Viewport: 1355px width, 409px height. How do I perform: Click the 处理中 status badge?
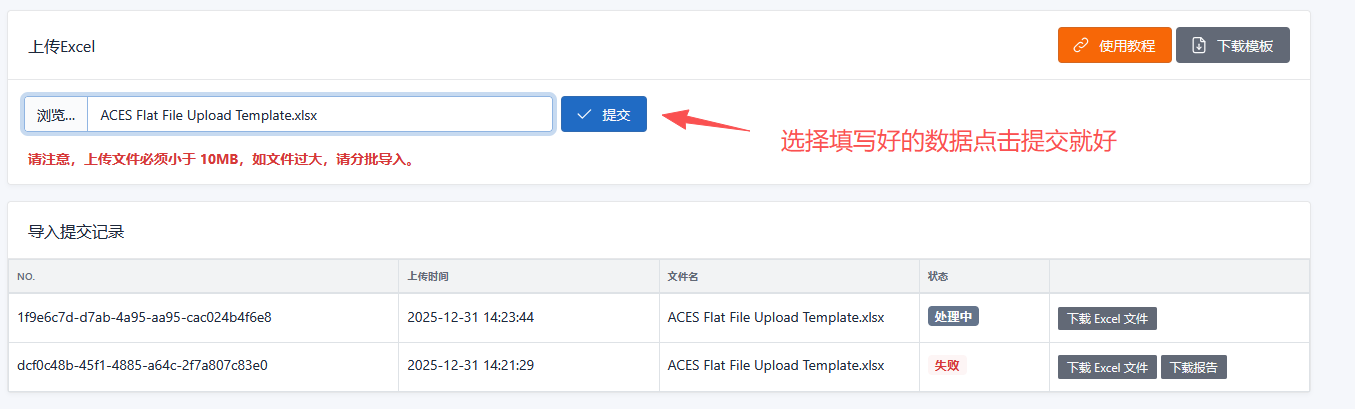click(x=953, y=317)
